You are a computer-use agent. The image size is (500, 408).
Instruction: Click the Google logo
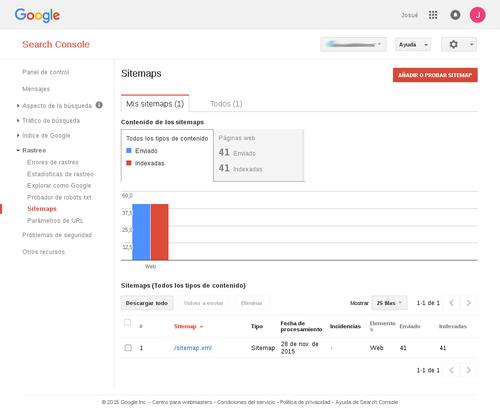[37, 15]
